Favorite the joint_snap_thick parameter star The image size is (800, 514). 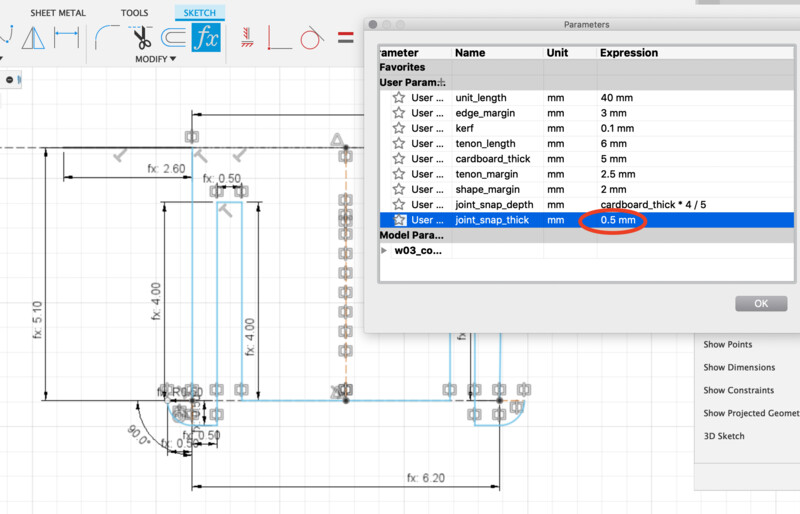coord(399,220)
